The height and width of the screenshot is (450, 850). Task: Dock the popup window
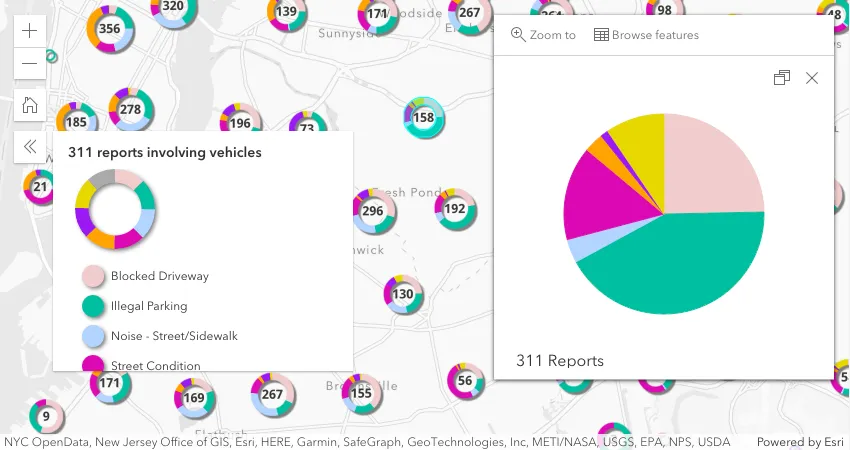click(782, 78)
